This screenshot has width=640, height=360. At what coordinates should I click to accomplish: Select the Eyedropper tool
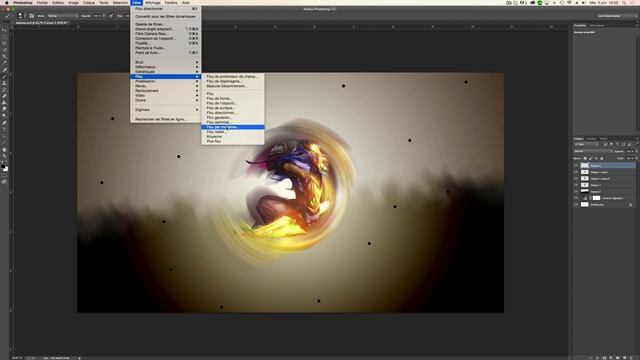point(4,63)
